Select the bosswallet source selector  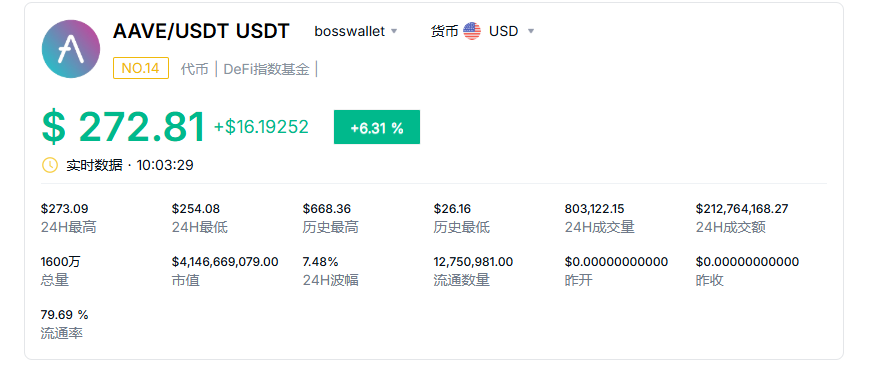(356, 31)
